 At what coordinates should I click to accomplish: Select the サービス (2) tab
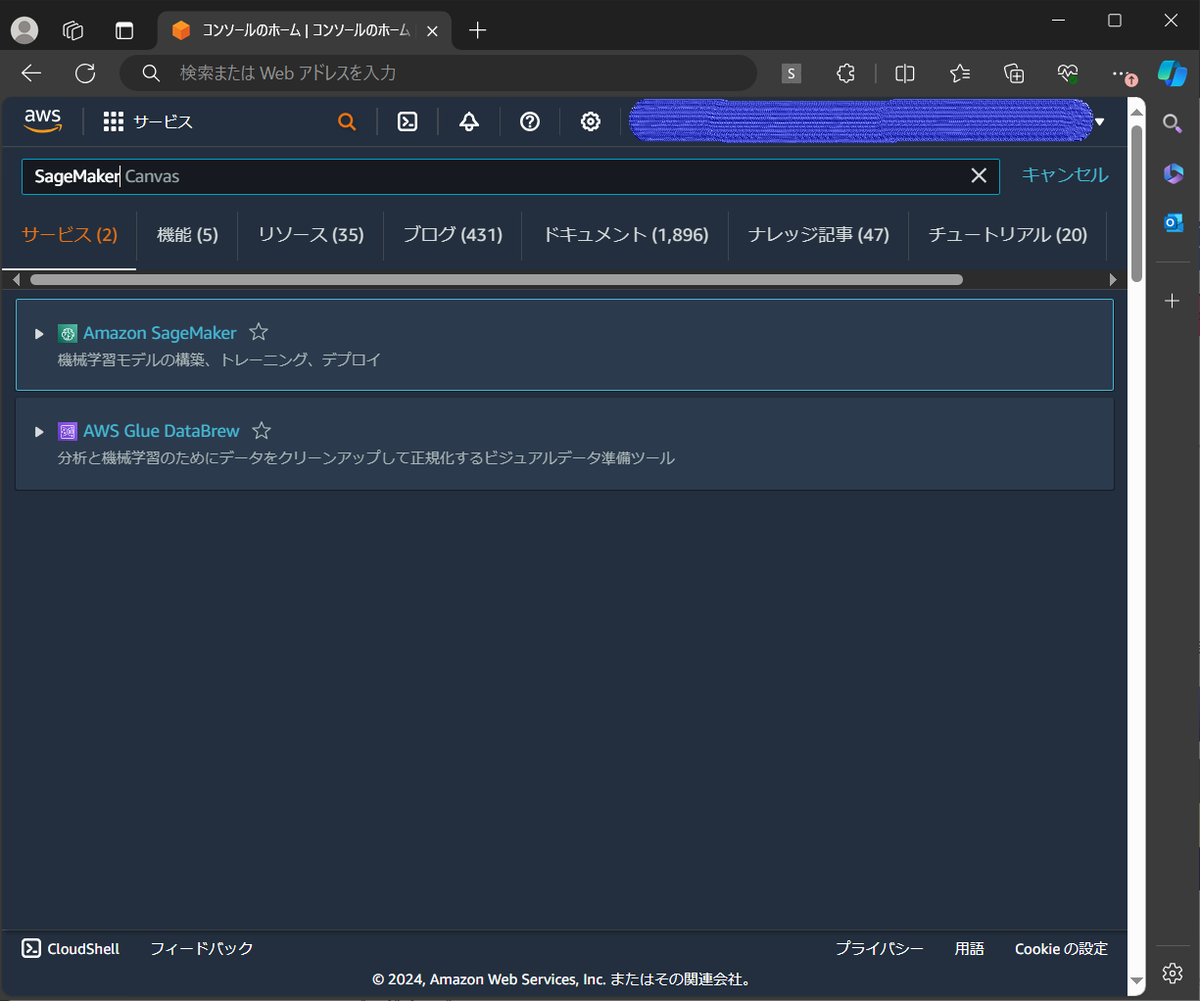[x=70, y=235]
